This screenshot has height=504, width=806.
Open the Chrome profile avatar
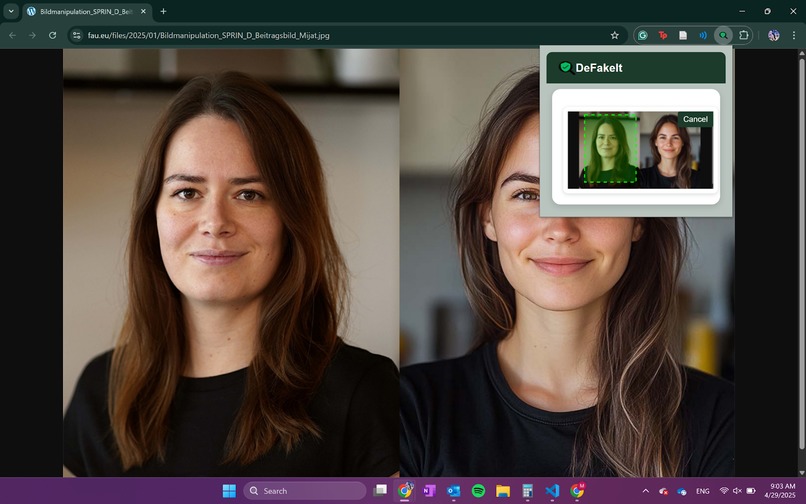(774, 35)
